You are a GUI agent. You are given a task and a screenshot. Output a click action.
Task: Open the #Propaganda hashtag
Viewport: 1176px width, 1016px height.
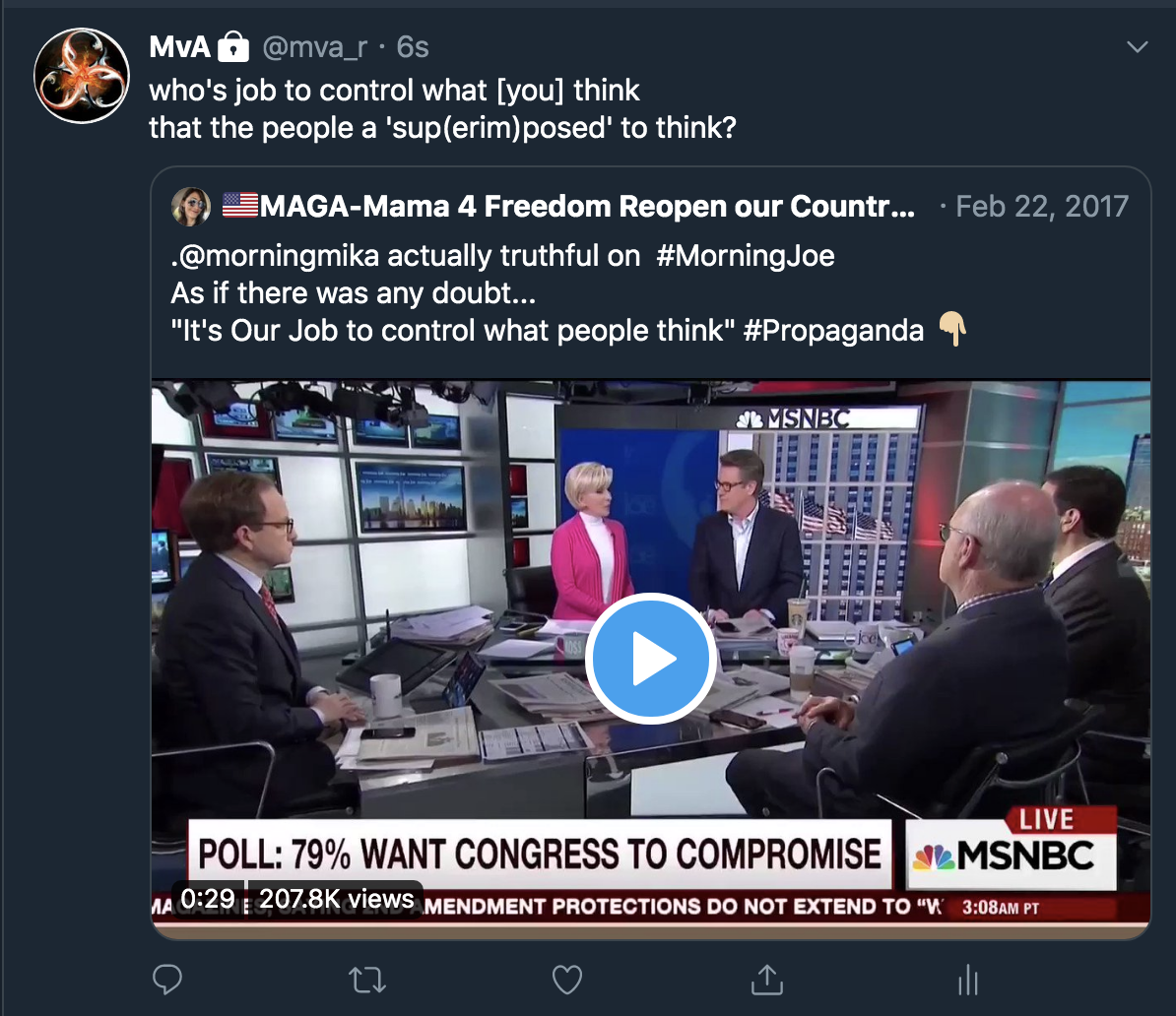click(833, 331)
